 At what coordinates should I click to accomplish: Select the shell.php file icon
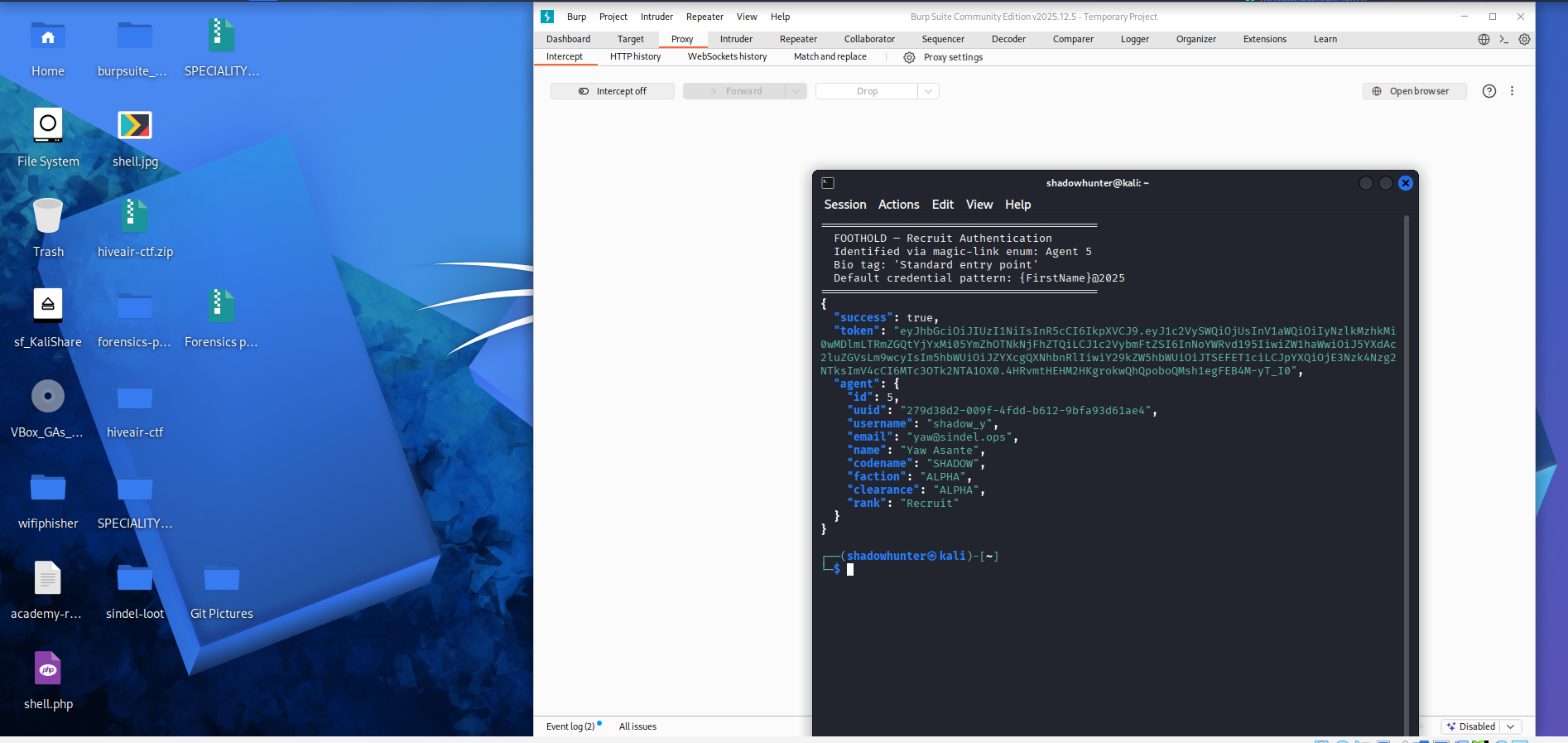click(x=48, y=668)
